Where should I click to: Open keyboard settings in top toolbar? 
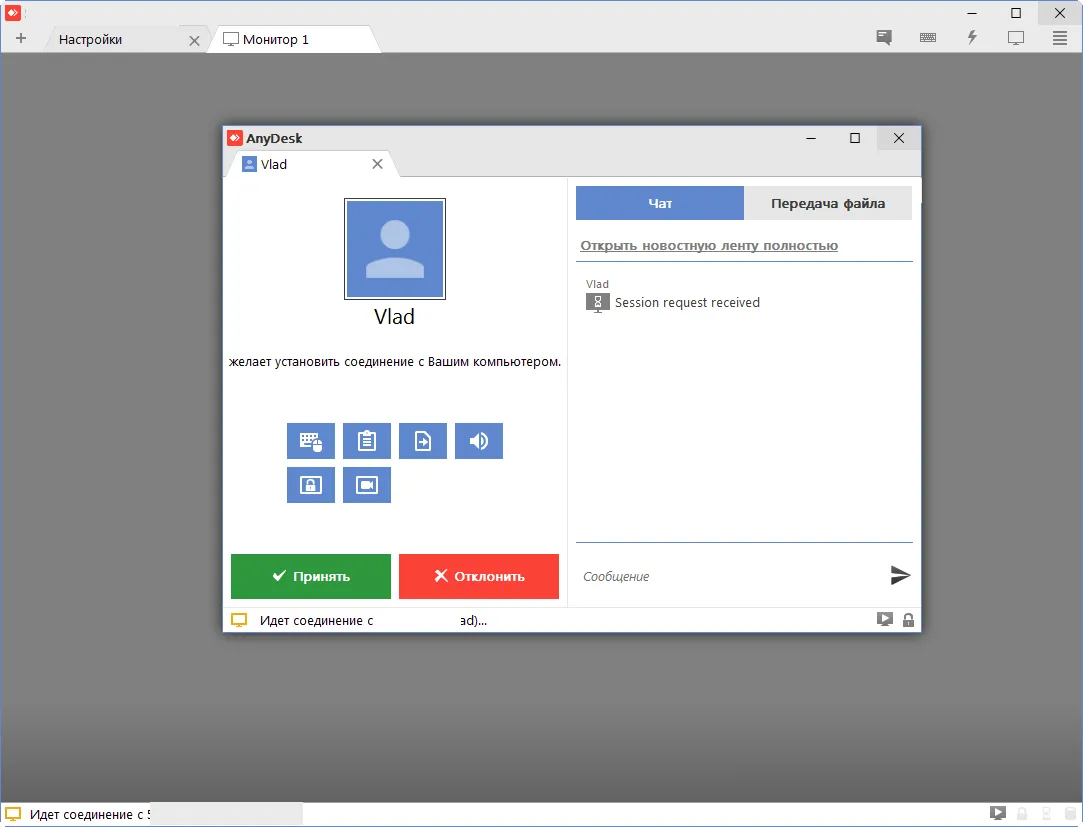pos(928,38)
